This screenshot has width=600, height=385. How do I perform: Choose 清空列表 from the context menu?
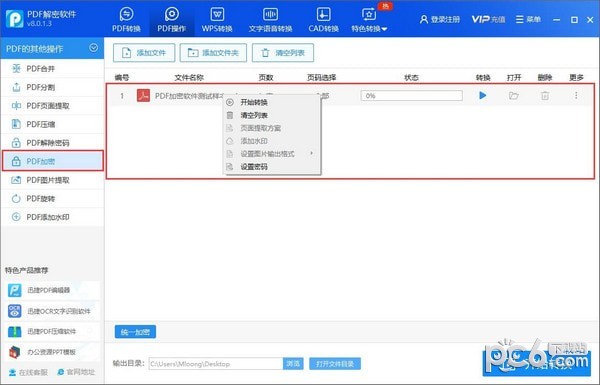(271, 115)
